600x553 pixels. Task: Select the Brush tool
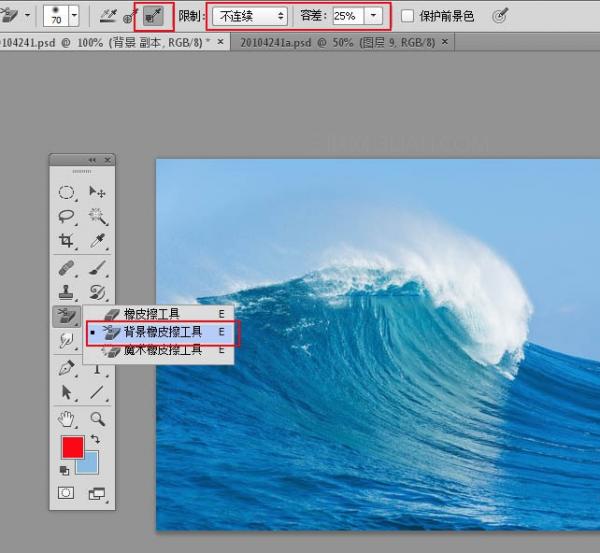pos(98,268)
